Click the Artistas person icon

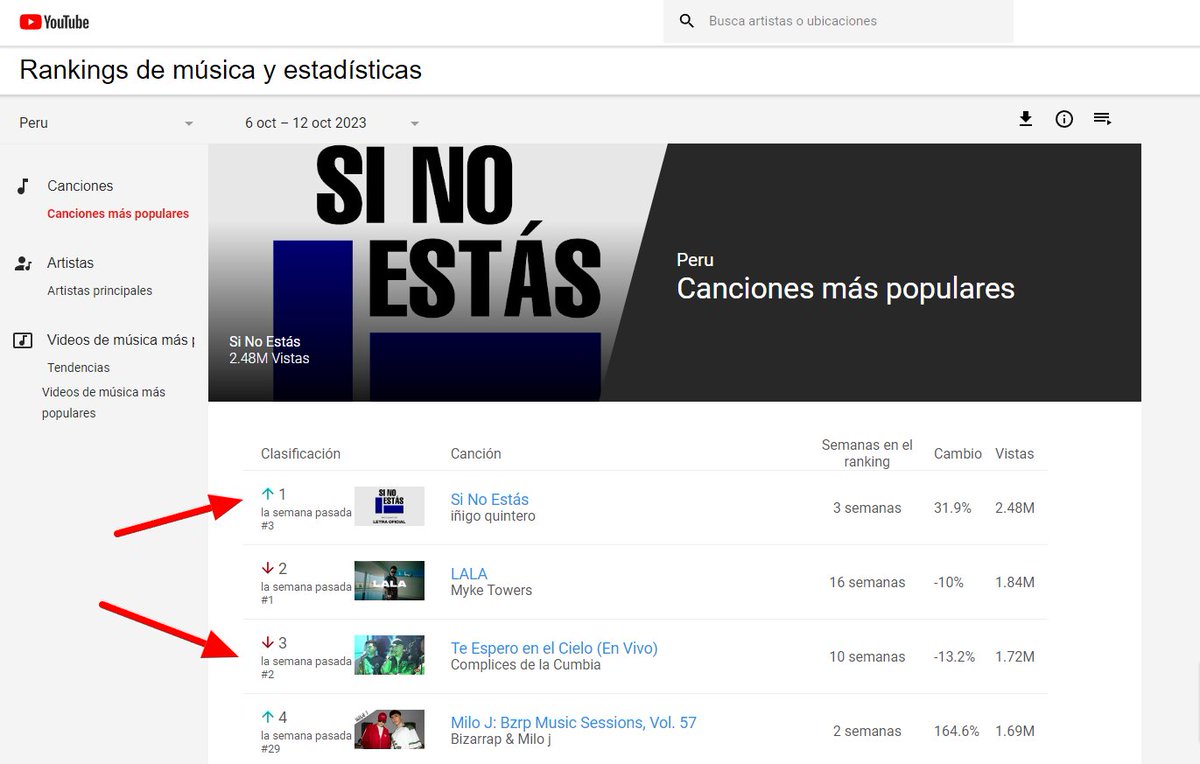[x=23, y=263]
